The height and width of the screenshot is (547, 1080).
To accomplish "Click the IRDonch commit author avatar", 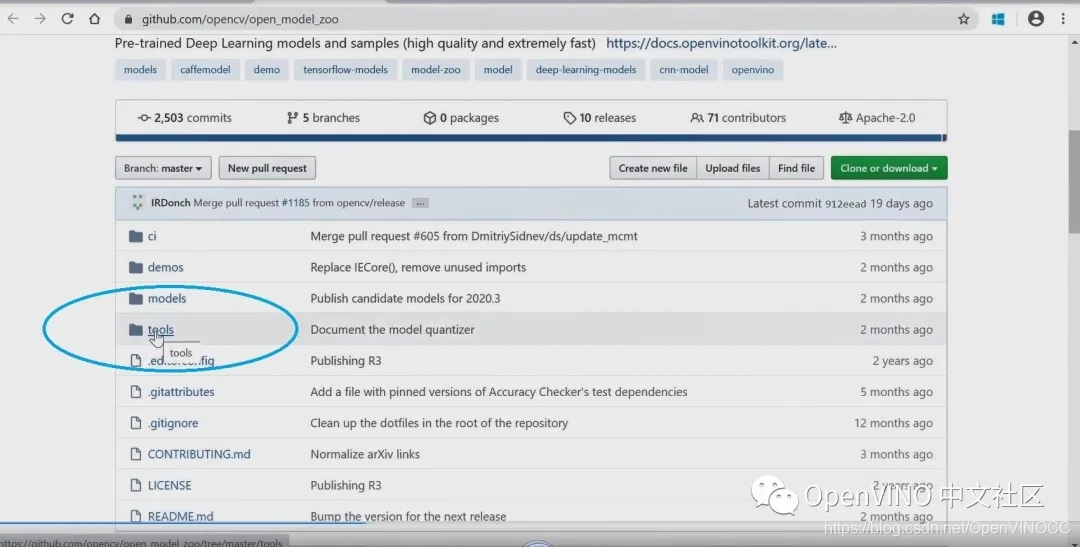I will coord(137,203).
